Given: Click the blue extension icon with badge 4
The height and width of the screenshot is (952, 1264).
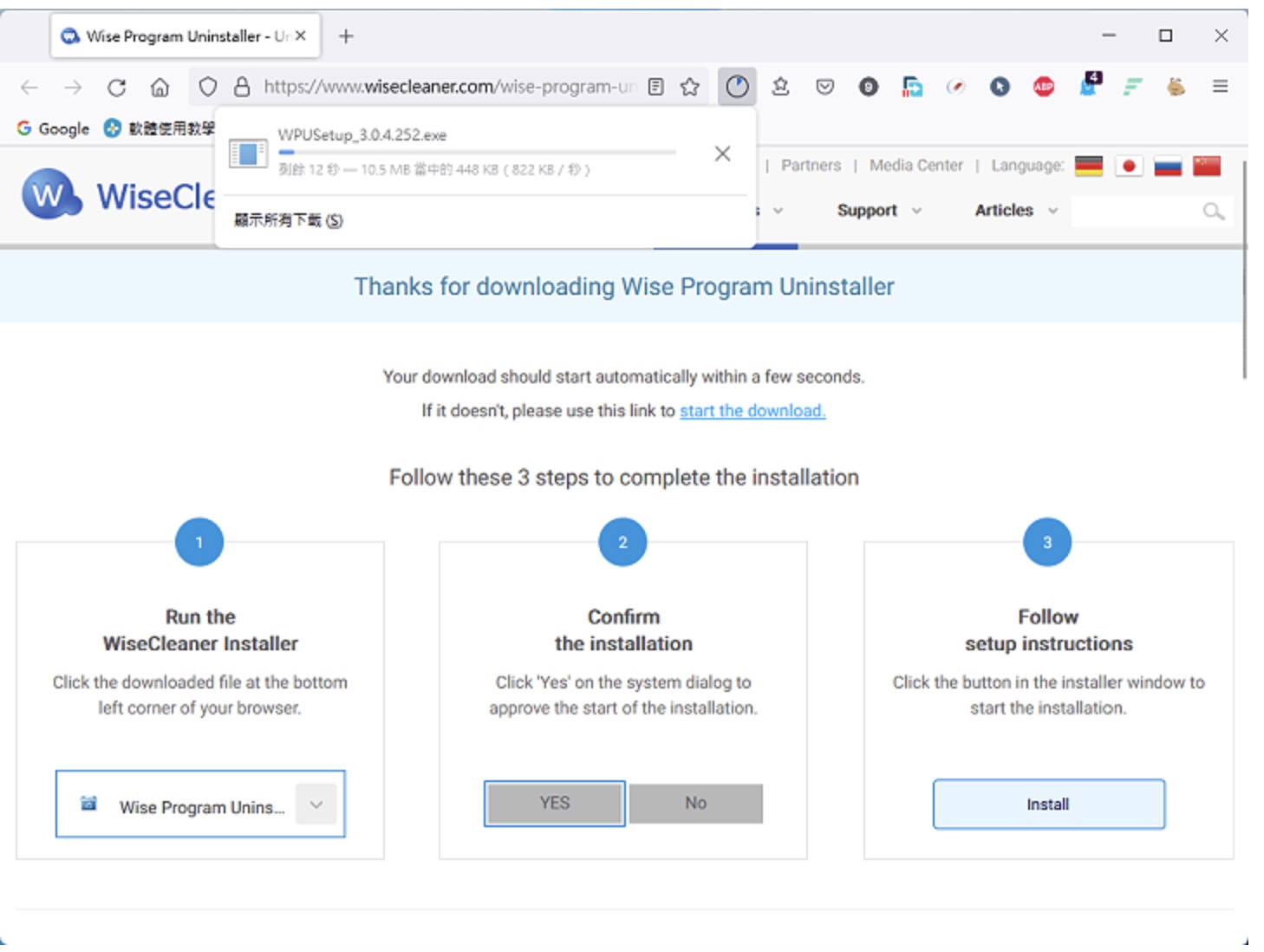Looking at the screenshot, I should pyautogui.click(x=1089, y=85).
